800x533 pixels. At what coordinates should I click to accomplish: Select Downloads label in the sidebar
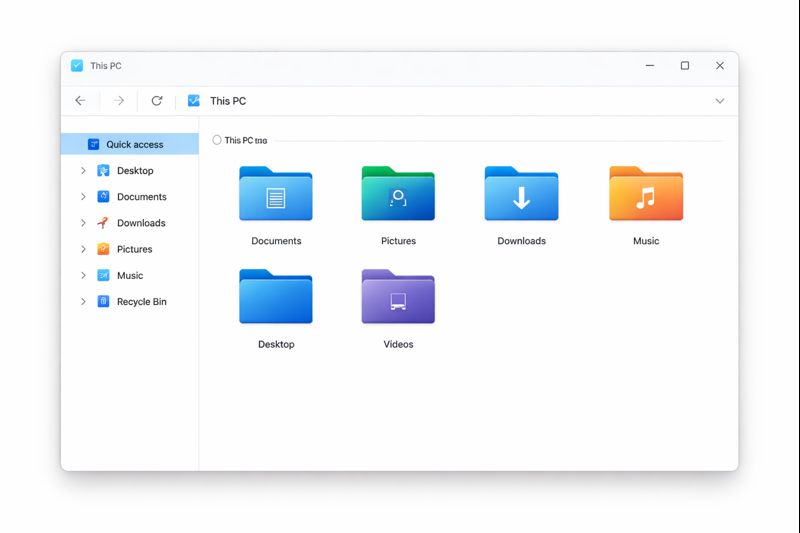pos(141,223)
